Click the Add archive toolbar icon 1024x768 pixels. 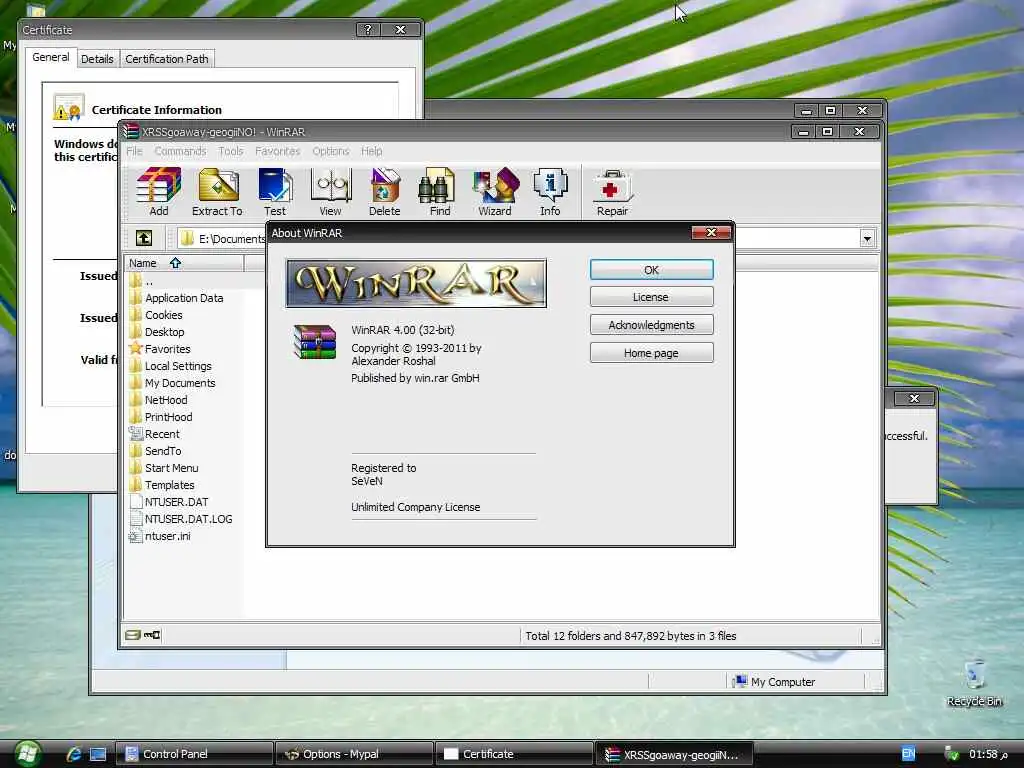(x=158, y=191)
